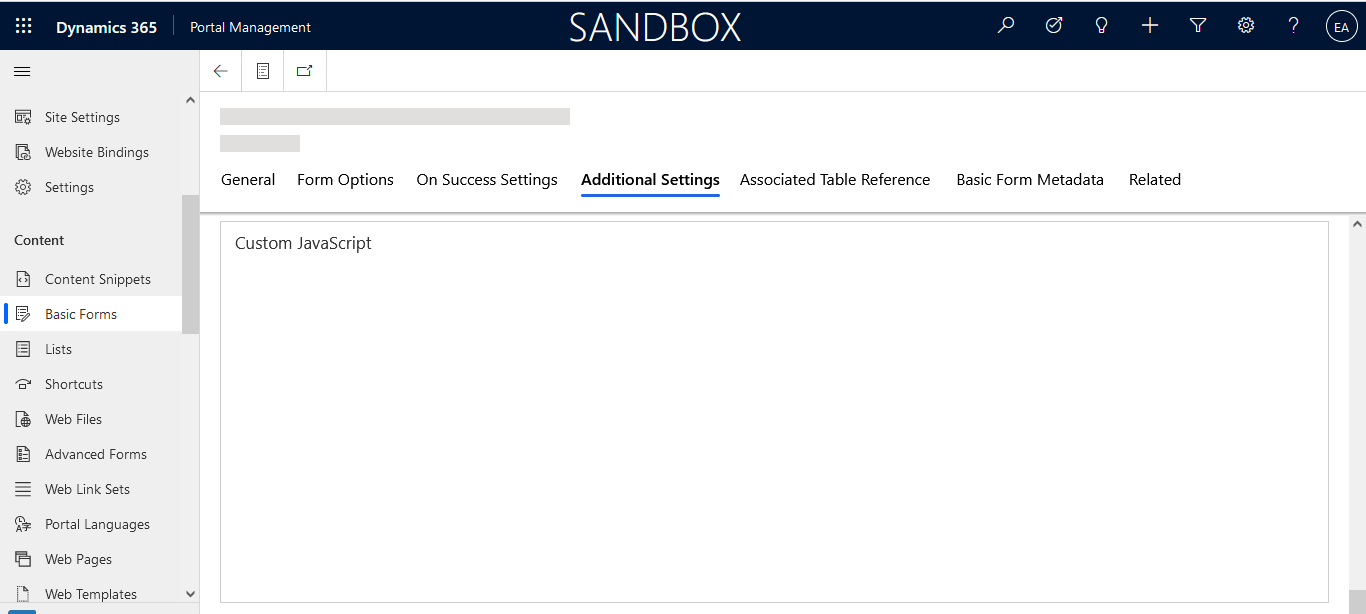Click the Web Templates icon
The image size is (1366, 614).
coord(23,594)
